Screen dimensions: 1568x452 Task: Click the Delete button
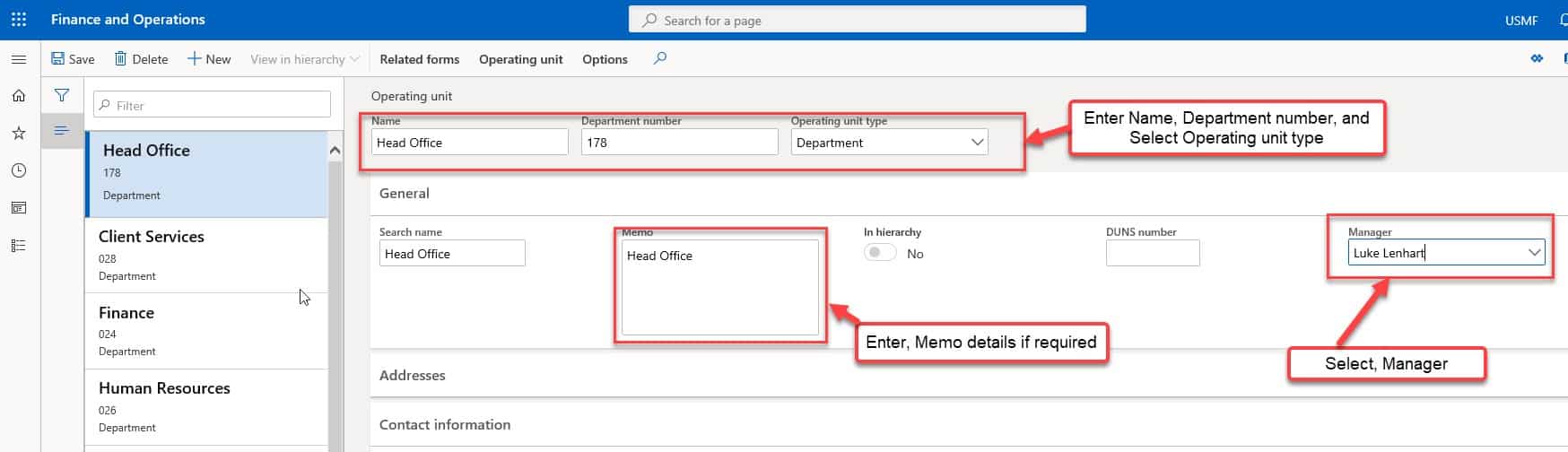[x=141, y=59]
